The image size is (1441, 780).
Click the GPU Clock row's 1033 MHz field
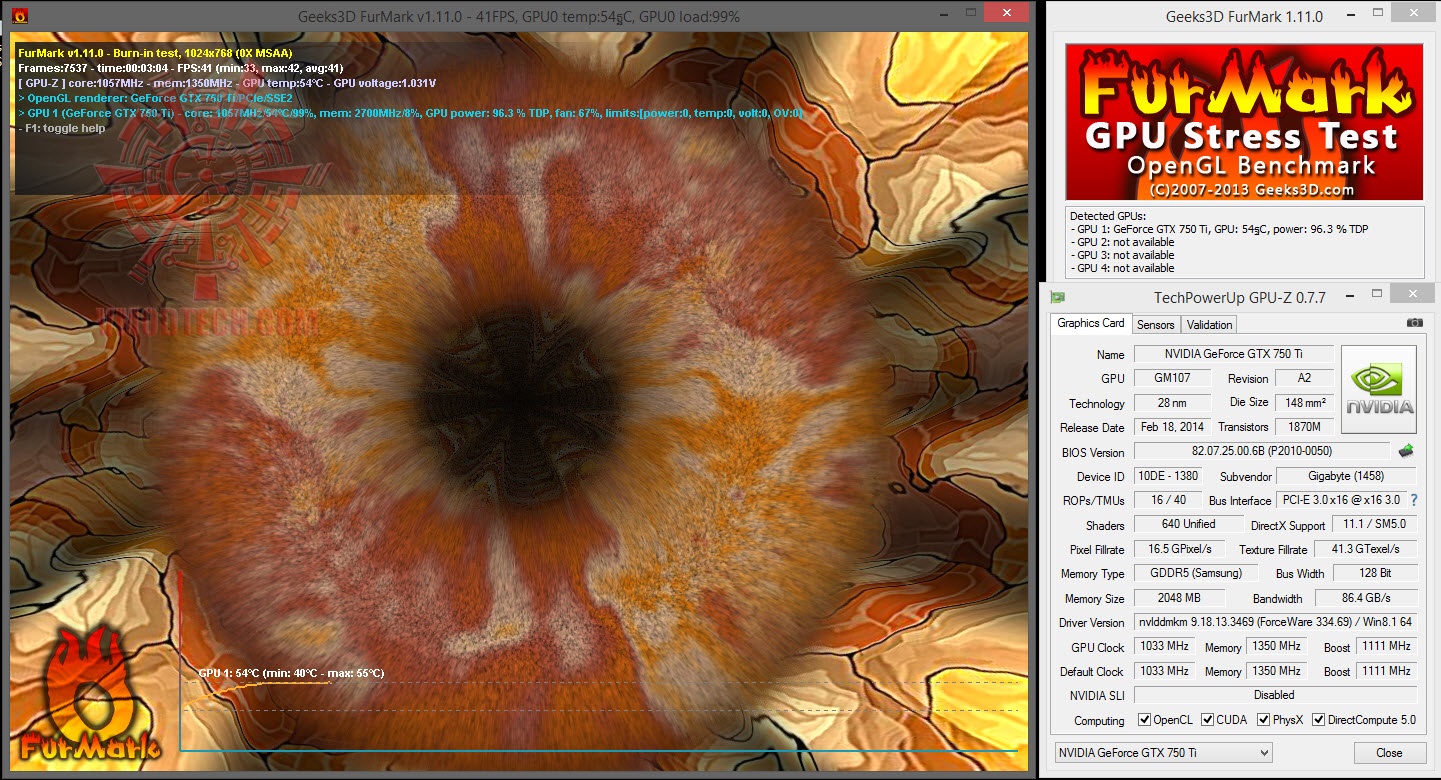click(x=1164, y=647)
